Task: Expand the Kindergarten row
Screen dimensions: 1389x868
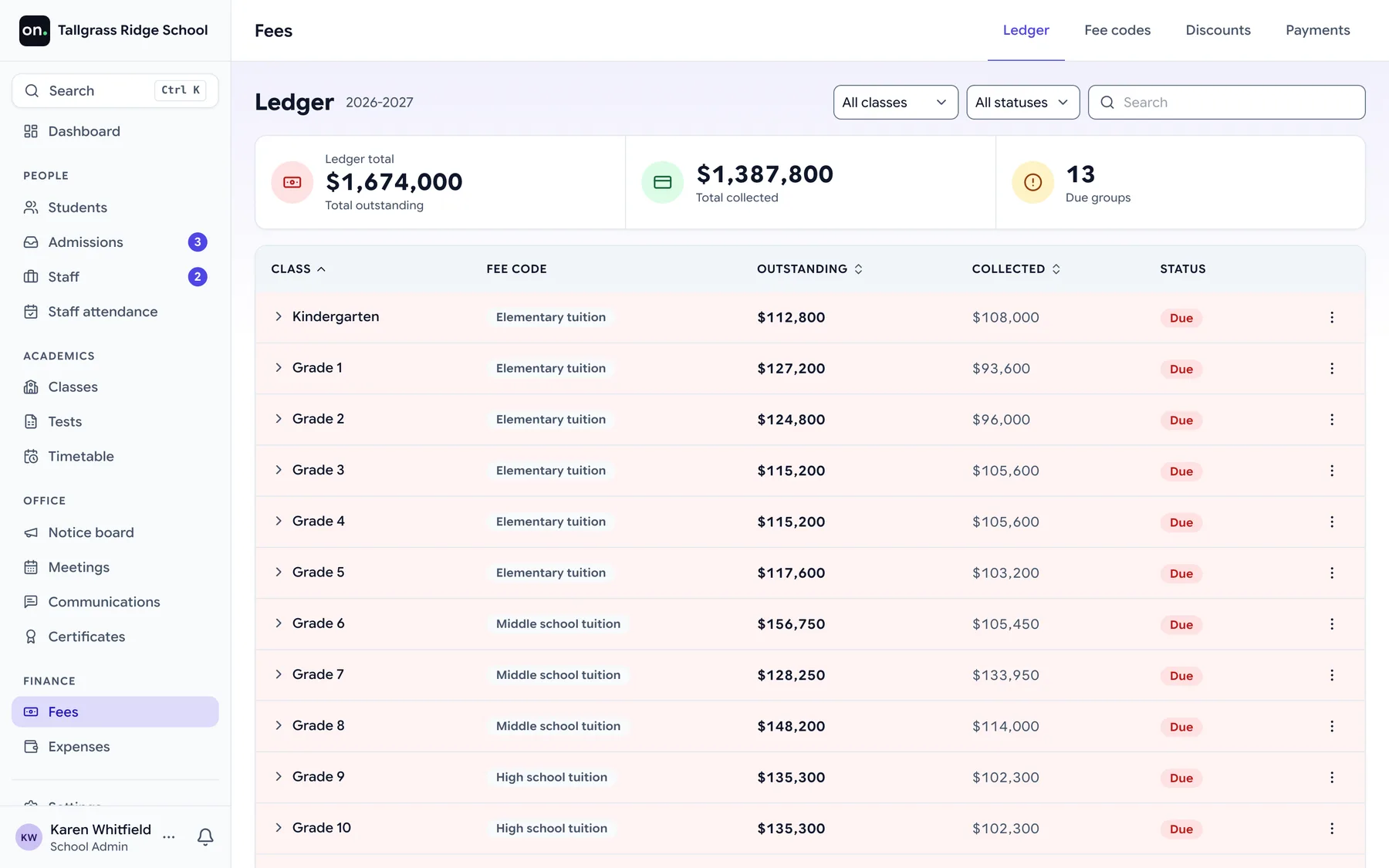Action: click(x=279, y=316)
